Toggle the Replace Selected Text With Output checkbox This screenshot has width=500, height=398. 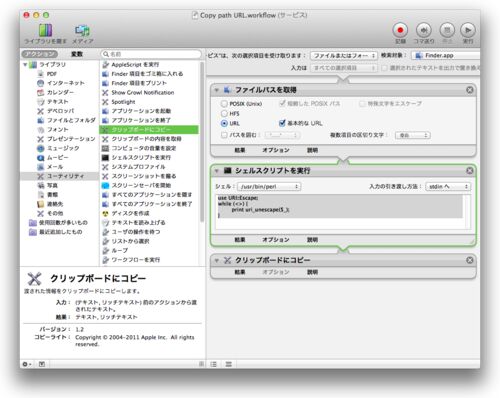[x=384, y=68]
